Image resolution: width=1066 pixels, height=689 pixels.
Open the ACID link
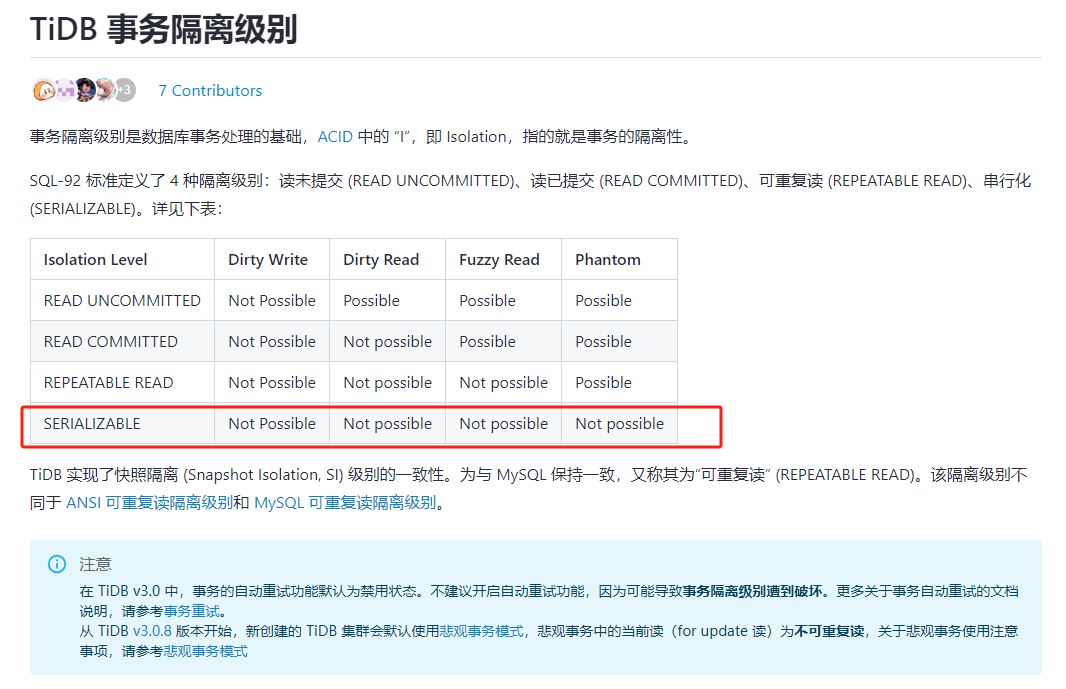[335, 137]
